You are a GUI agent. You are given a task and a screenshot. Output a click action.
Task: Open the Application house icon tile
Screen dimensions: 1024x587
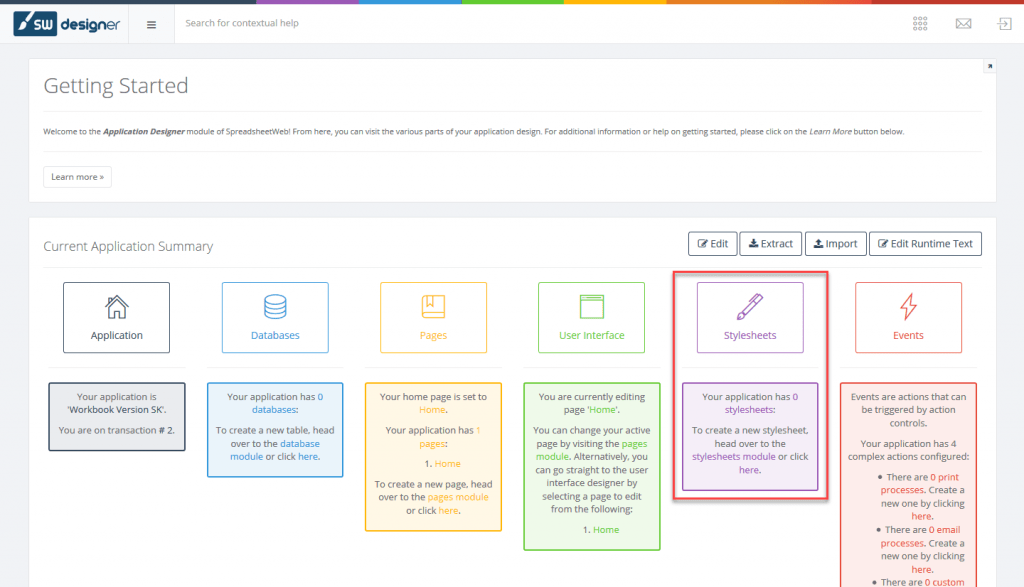116,317
